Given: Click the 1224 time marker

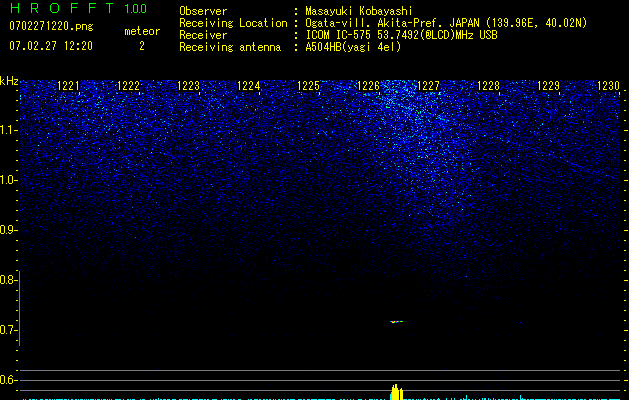Looking at the screenshot, I should click(x=248, y=86).
